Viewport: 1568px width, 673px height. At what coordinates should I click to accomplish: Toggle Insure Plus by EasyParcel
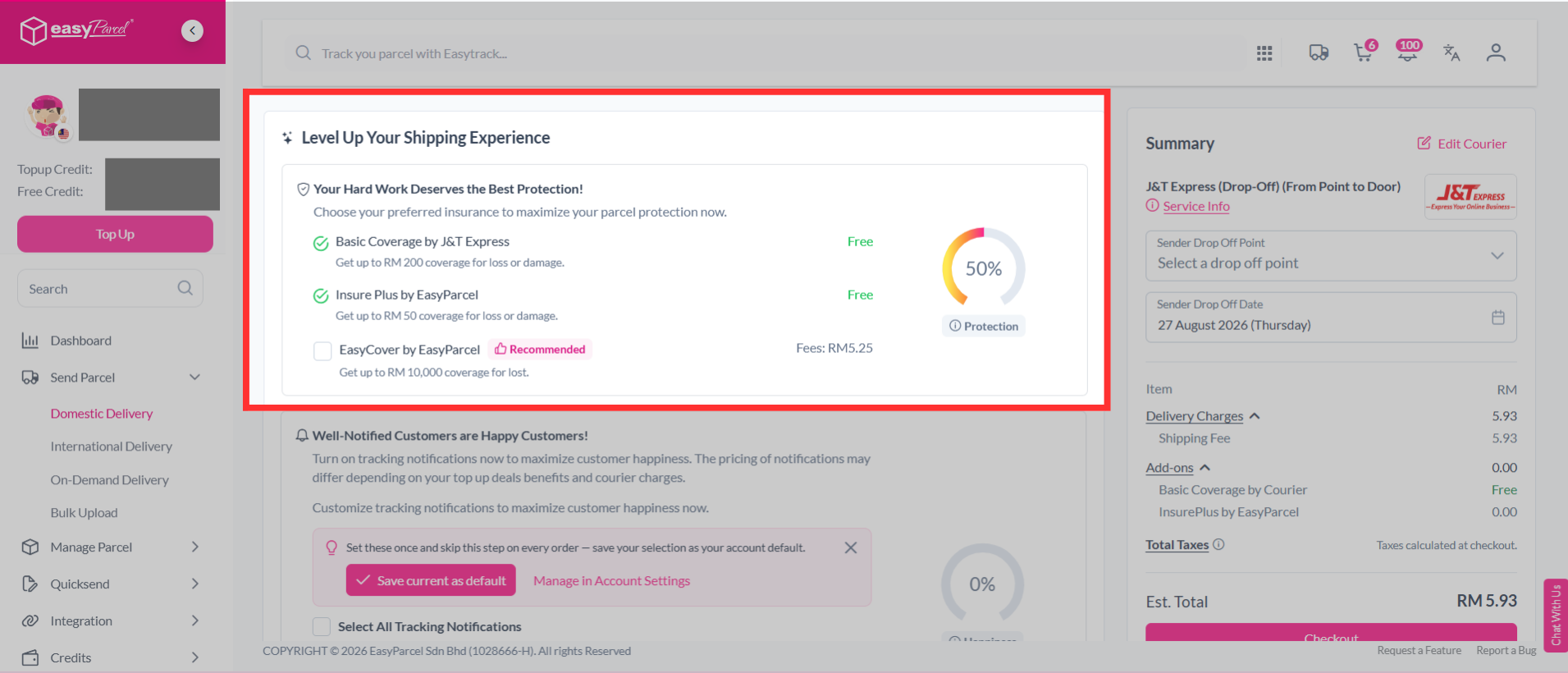coord(321,296)
